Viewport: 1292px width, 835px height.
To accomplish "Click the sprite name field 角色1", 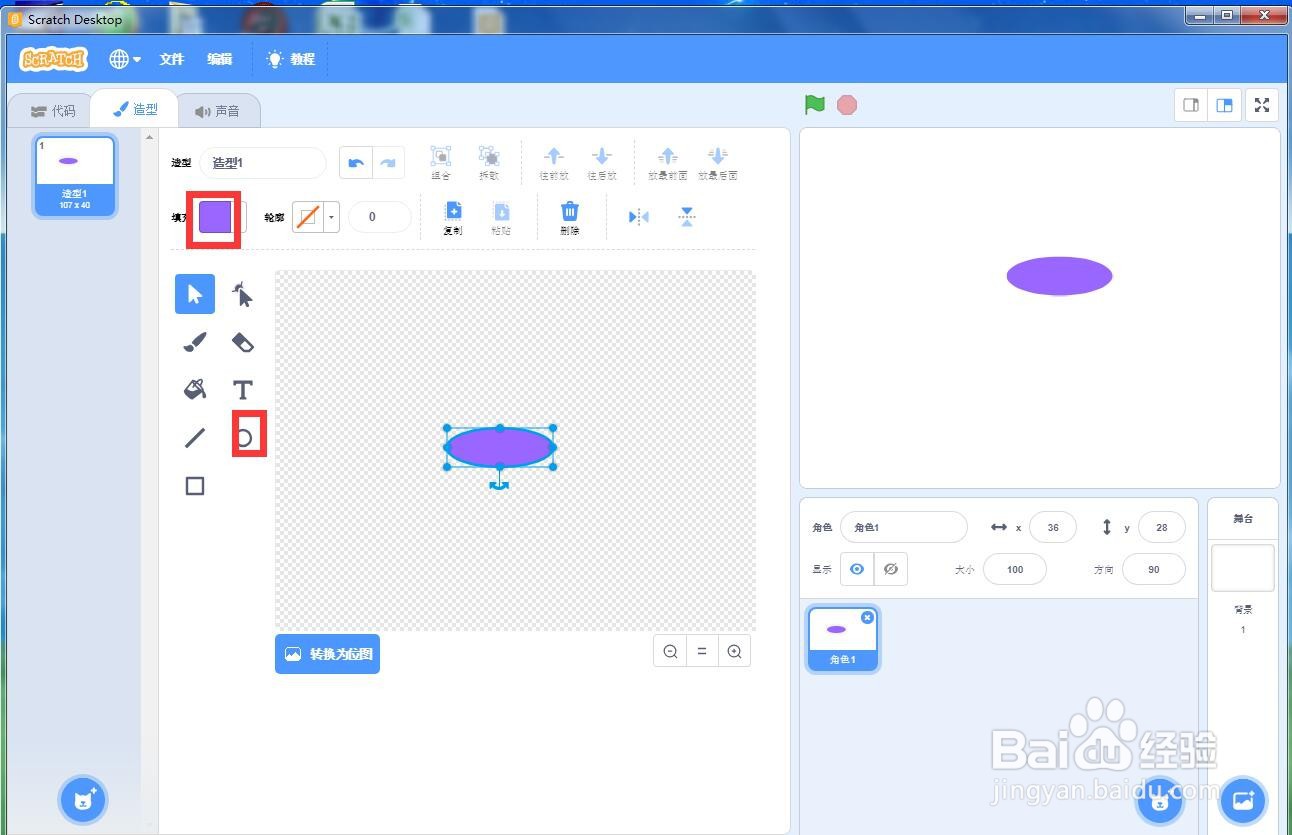I will 904,527.
